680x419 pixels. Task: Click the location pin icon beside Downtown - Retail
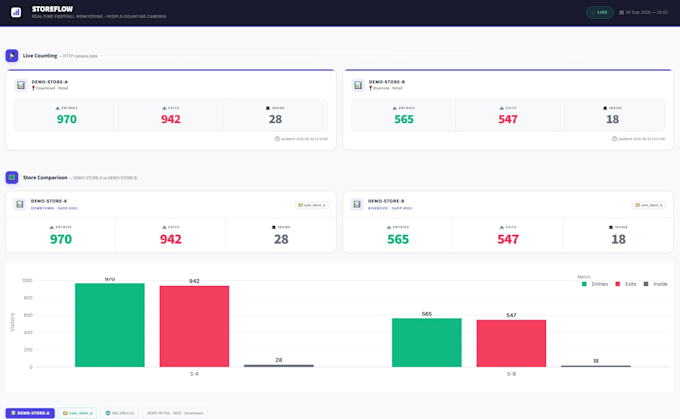33,88
